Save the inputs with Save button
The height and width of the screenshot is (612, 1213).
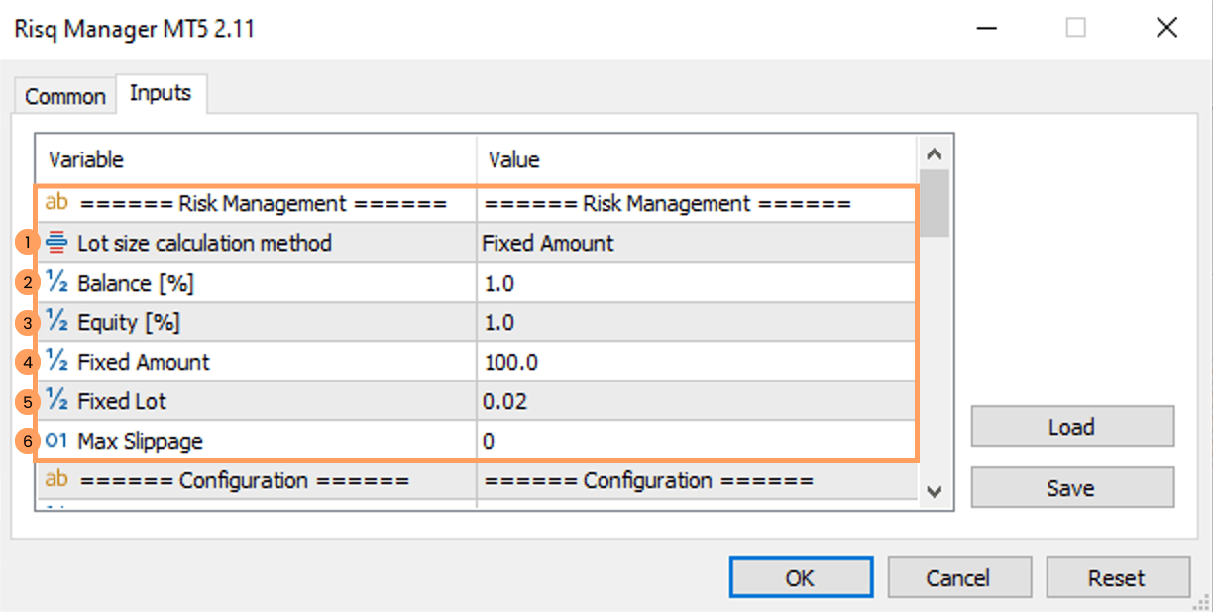coord(1071,488)
